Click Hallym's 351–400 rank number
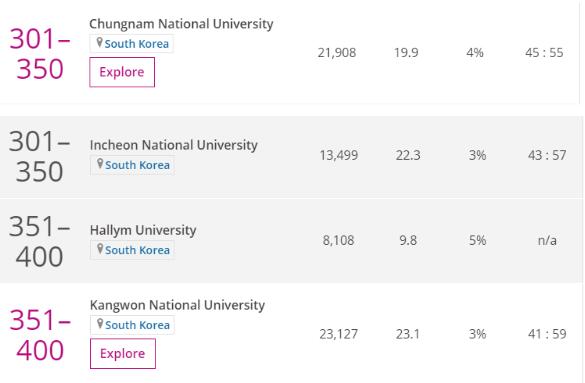 39,242
